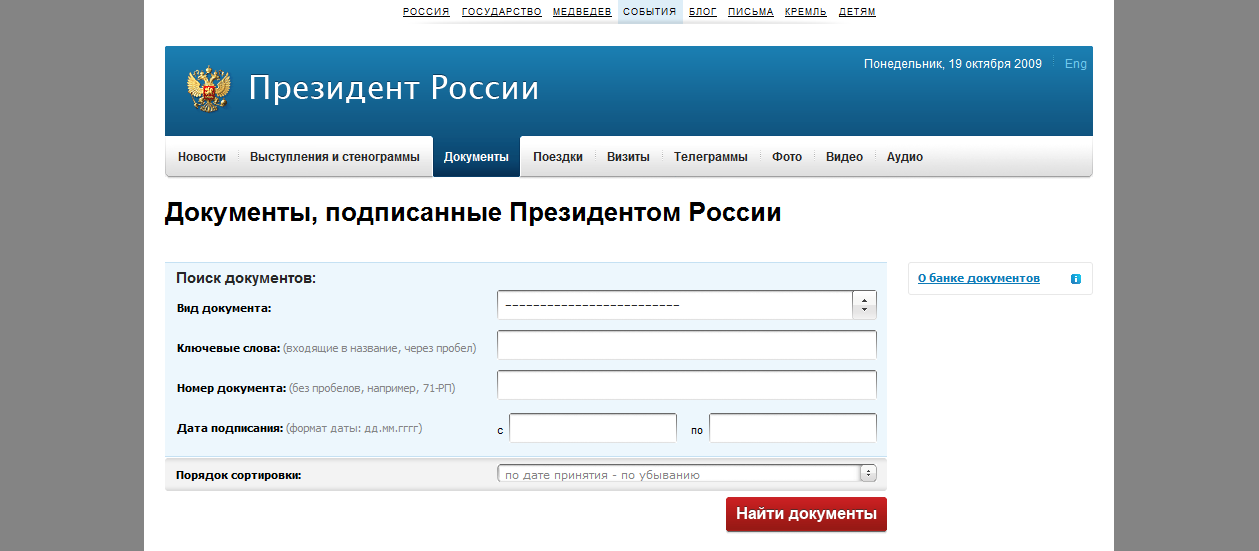Click the МЕДВЕДЕВ top link
Viewport: 1259px width, 551px height.
(x=582, y=12)
